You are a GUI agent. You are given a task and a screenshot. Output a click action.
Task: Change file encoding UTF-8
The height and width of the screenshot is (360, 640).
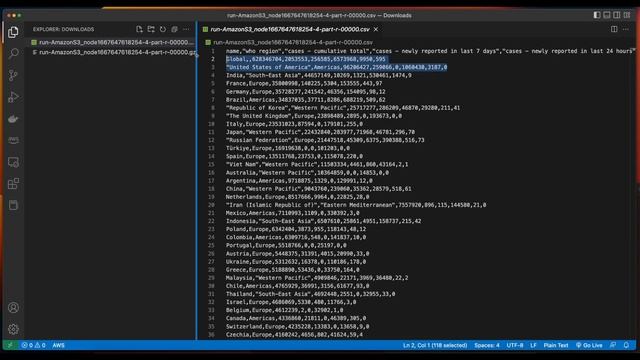tap(515, 345)
